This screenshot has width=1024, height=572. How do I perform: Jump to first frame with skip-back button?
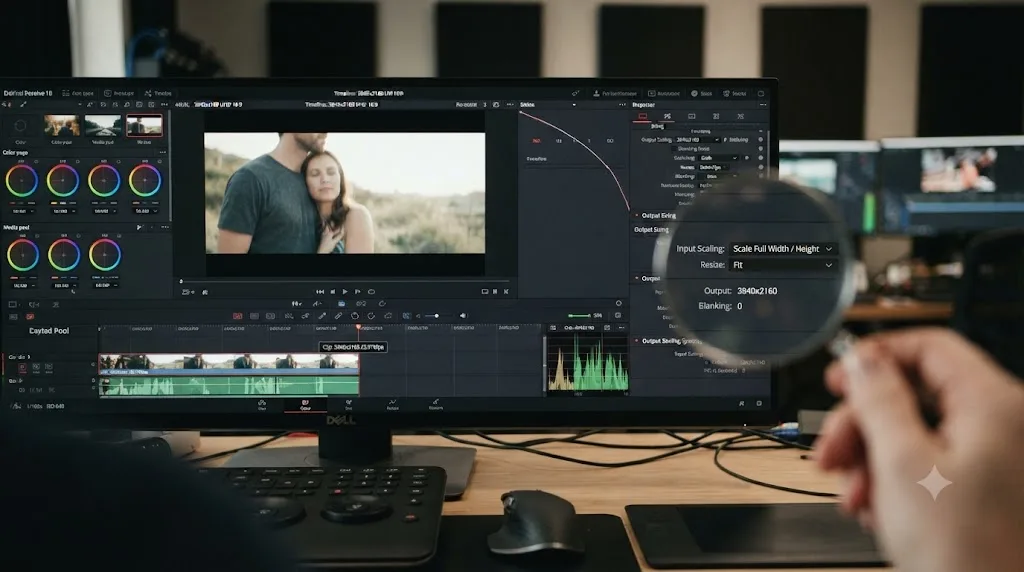pyautogui.click(x=320, y=292)
